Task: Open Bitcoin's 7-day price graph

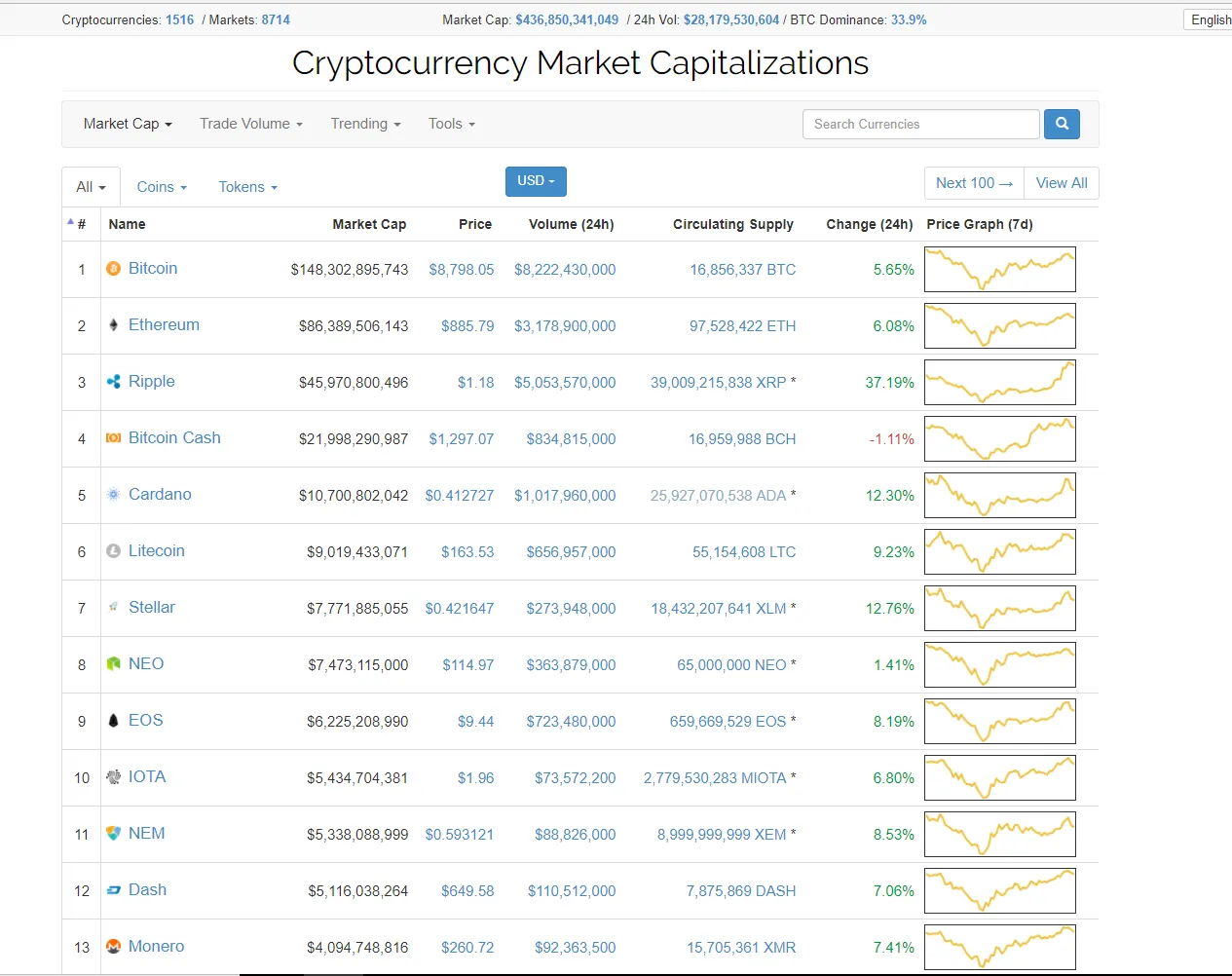Action: click(x=1000, y=270)
